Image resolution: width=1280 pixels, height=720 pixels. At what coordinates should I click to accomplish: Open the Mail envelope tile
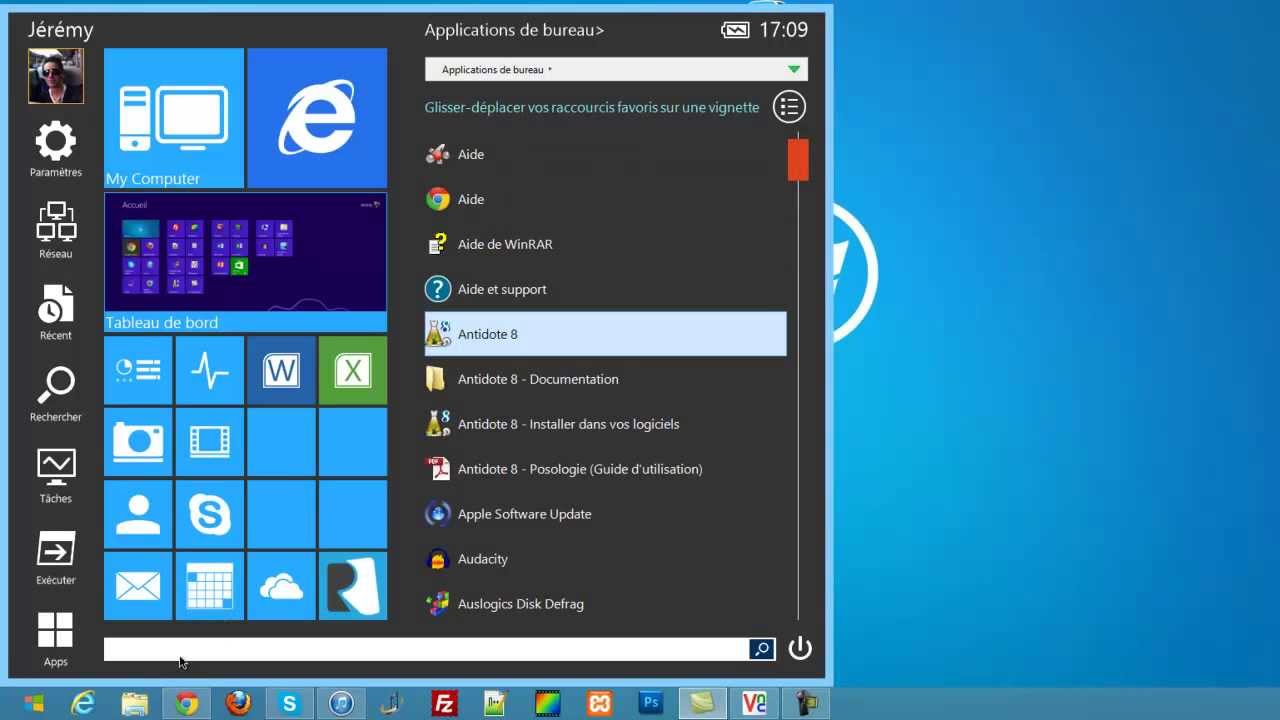(138, 586)
